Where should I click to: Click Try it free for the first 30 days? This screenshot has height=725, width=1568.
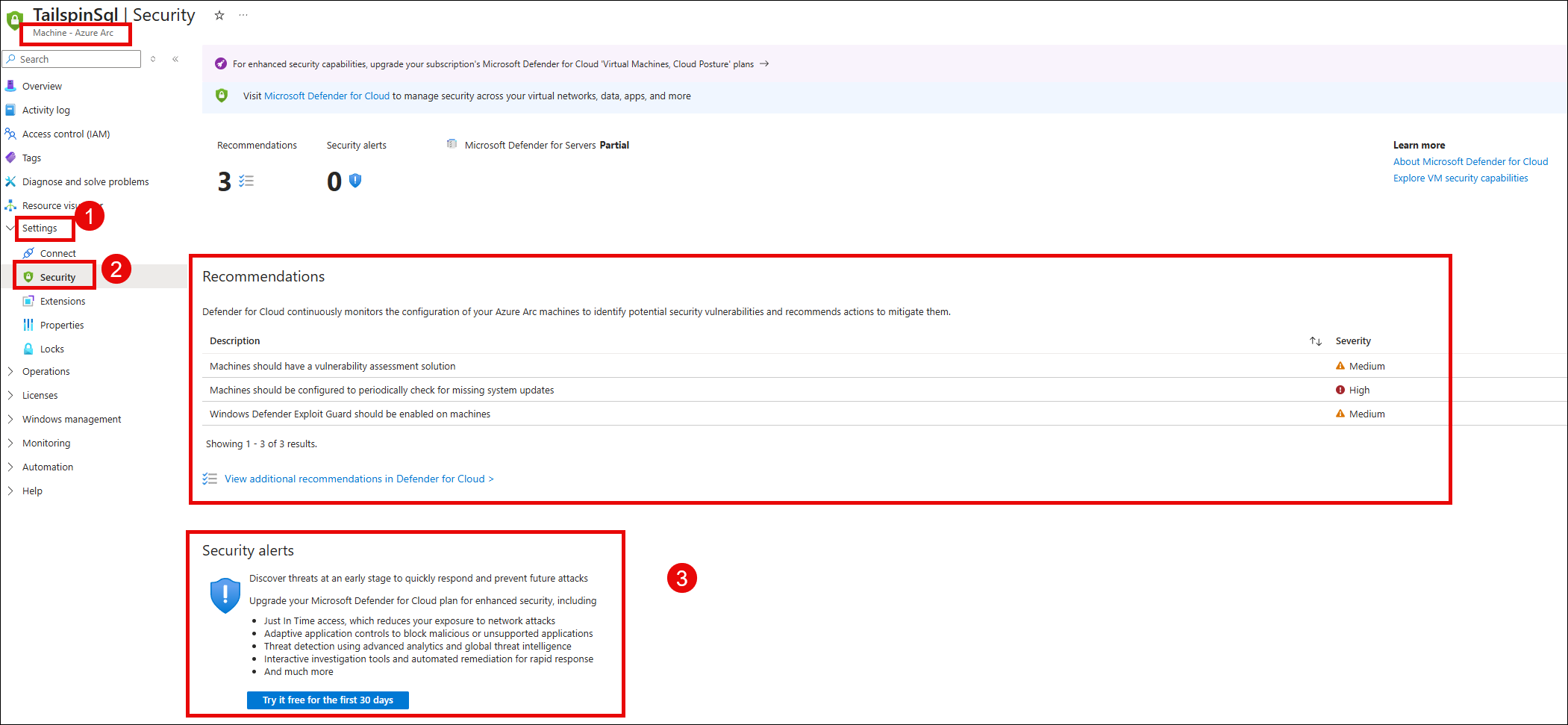(x=328, y=700)
